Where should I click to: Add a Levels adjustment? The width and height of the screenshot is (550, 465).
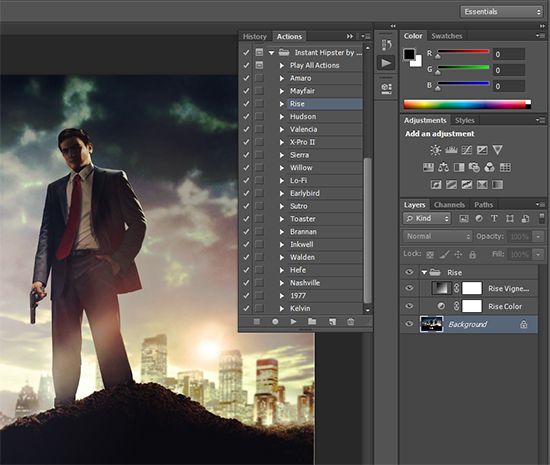pyautogui.click(x=451, y=150)
